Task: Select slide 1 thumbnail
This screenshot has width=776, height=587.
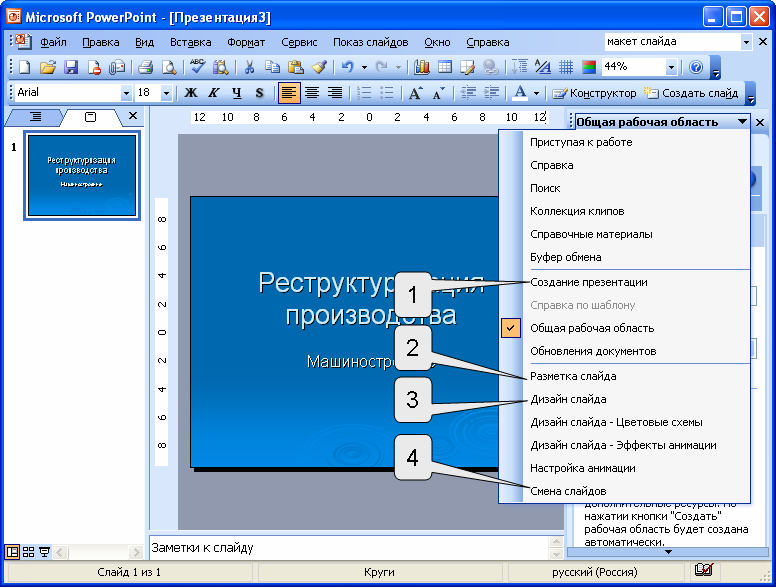Action: tap(82, 175)
